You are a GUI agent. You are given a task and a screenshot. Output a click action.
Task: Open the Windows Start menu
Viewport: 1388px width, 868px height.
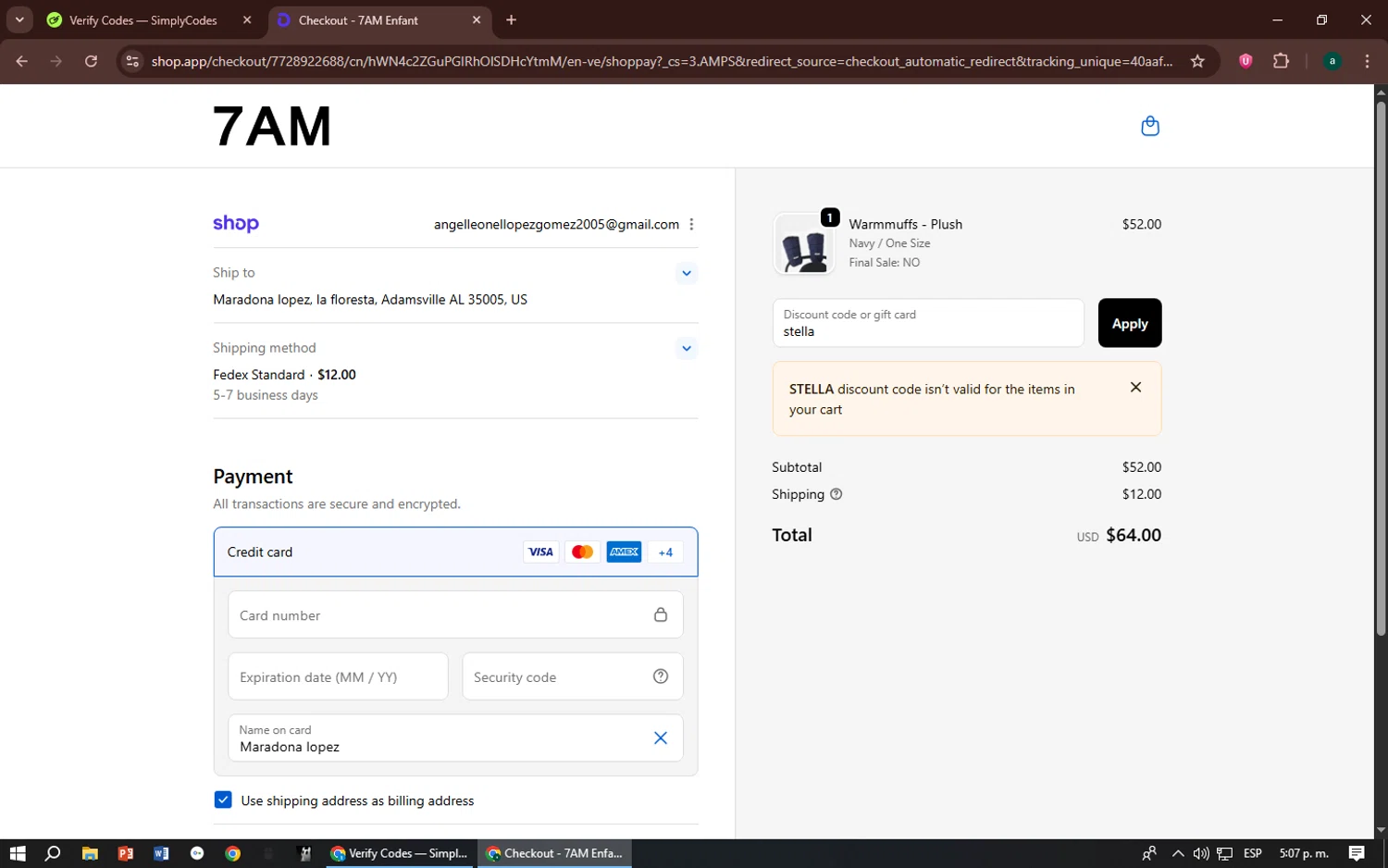(x=18, y=853)
